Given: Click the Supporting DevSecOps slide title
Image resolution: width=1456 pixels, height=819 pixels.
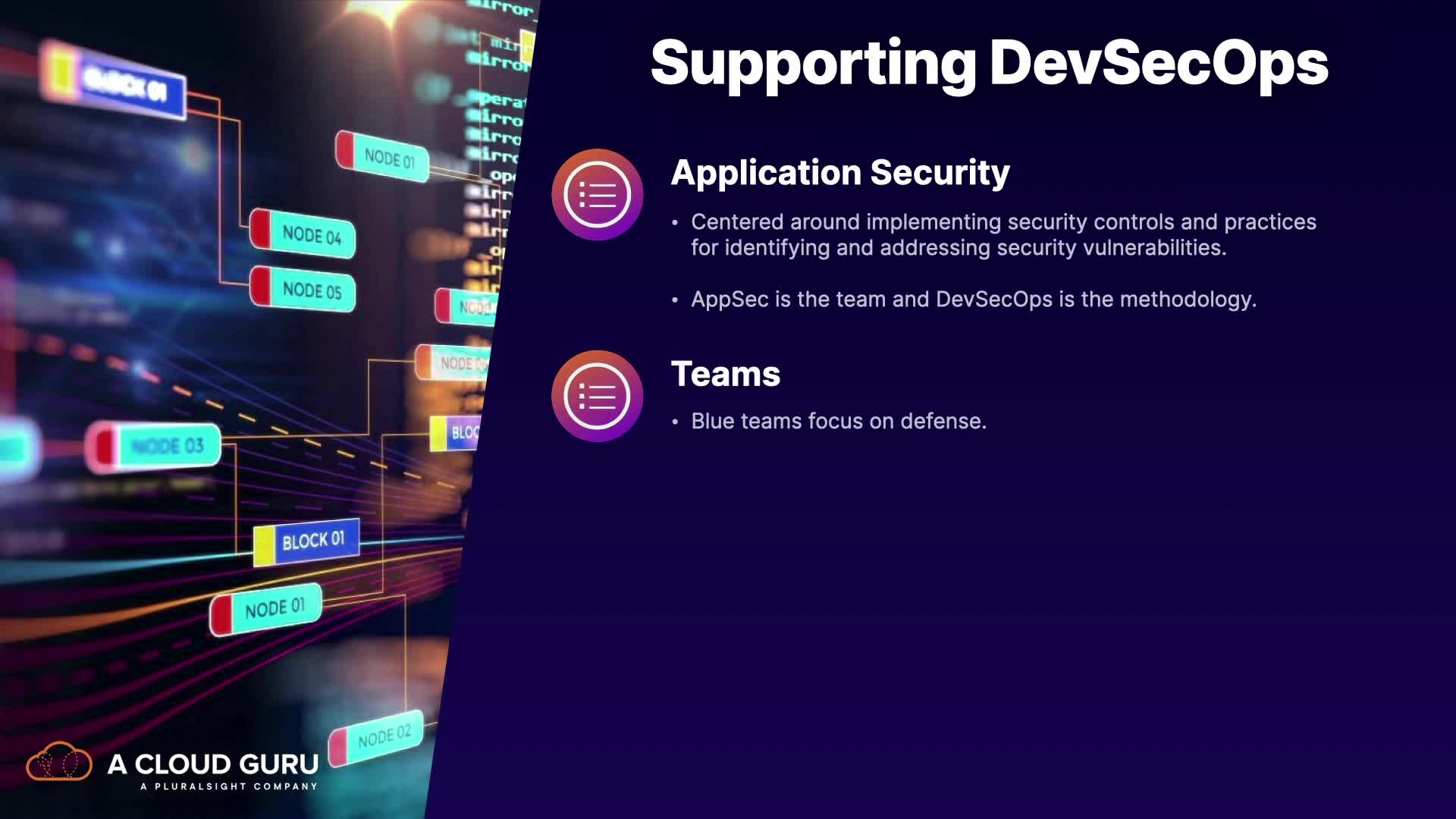Looking at the screenshot, I should [x=989, y=63].
